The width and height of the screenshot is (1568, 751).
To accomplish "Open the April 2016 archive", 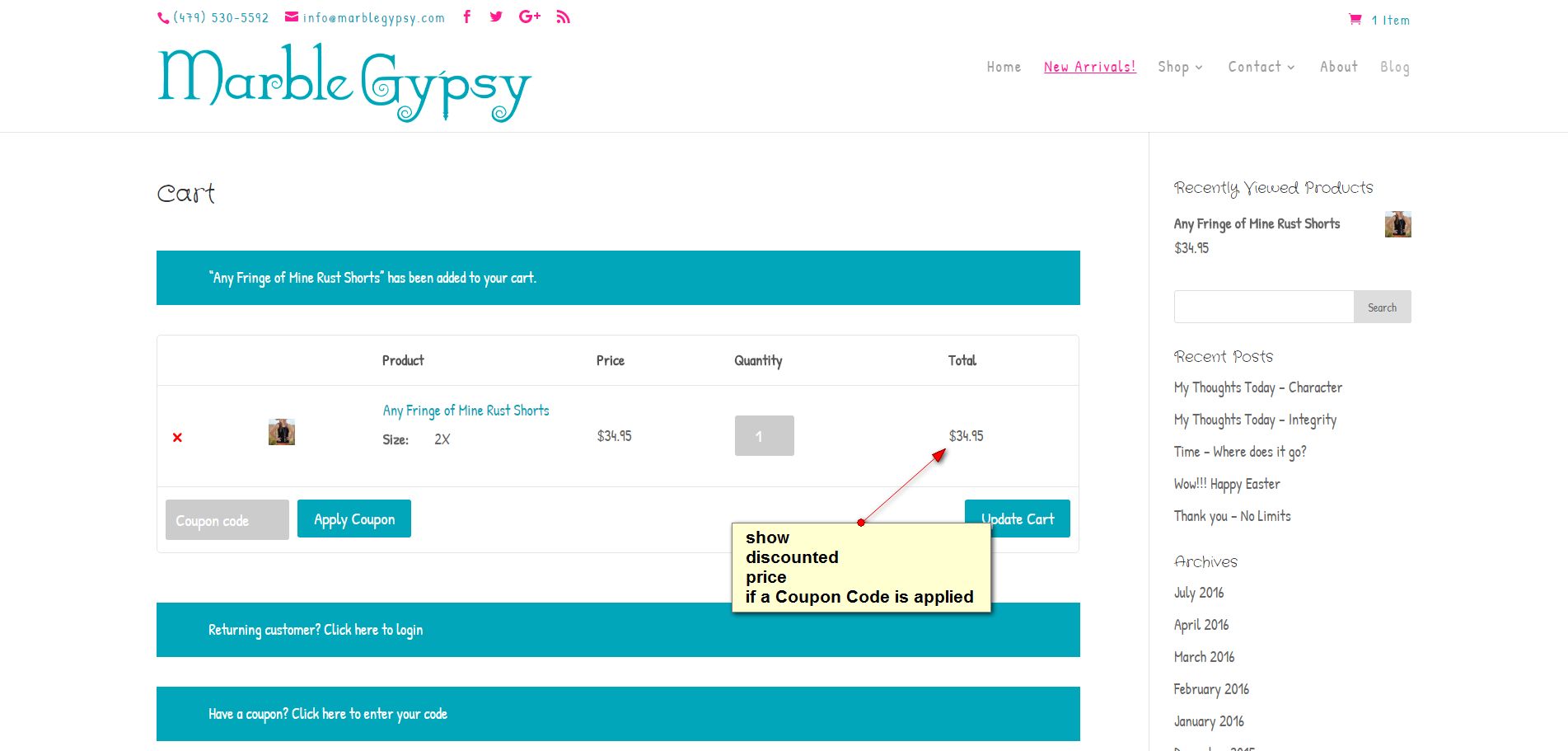I will [x=1201, y=625].
